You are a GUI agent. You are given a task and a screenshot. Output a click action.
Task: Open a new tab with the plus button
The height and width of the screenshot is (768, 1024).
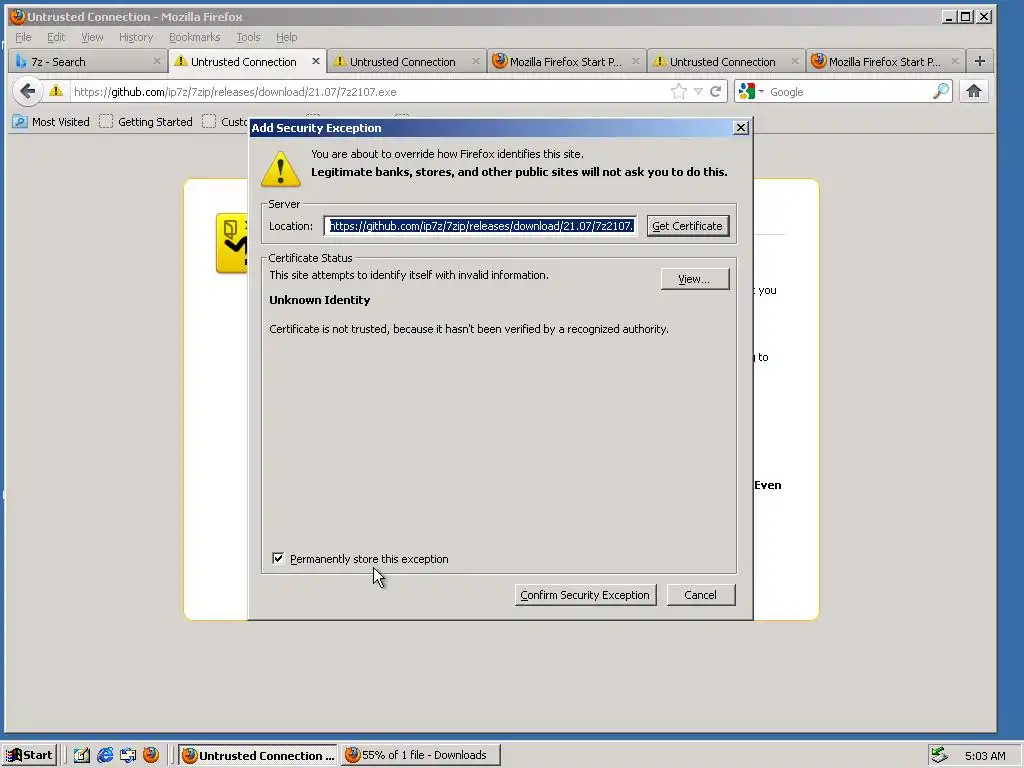980,61
